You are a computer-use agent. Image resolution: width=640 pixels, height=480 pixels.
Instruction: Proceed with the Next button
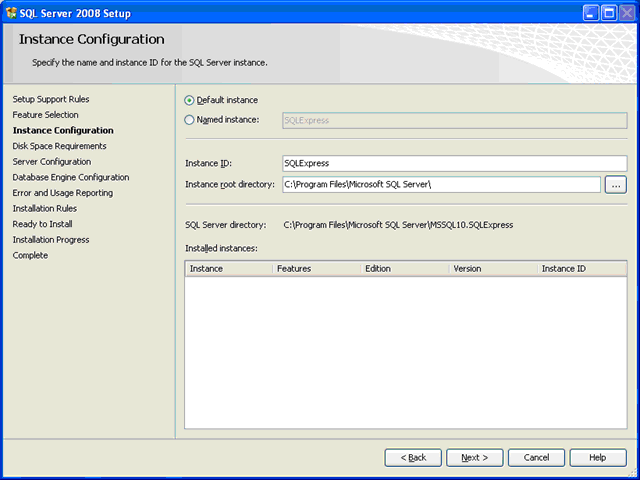474,458
